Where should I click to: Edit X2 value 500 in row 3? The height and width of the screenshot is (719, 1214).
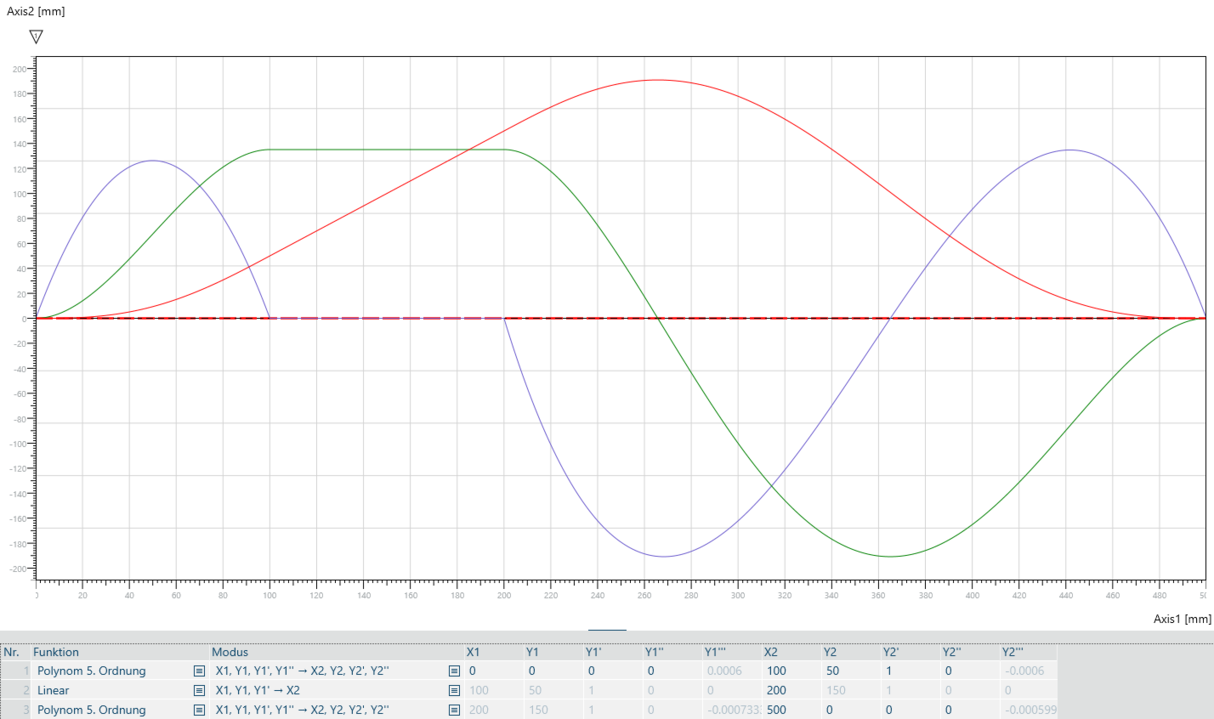tap(777, 710)
